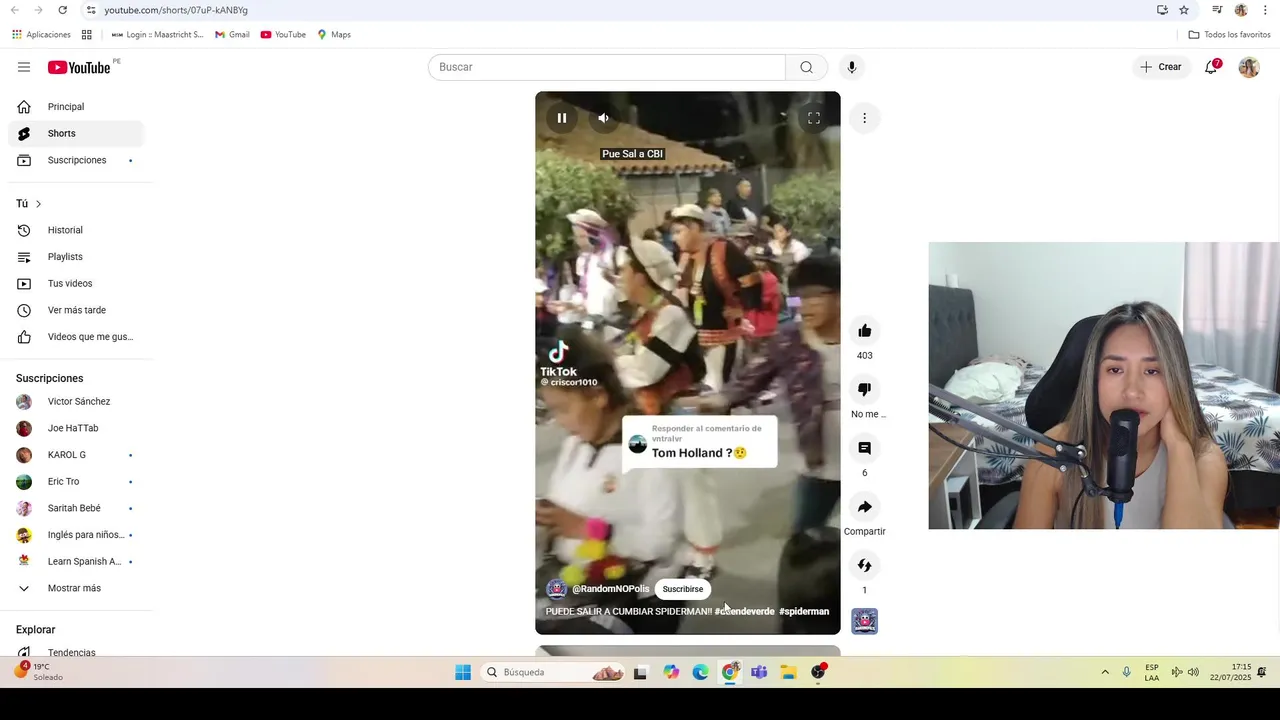Toggle the hamburger guide menu
1280x720 pixels.
(x=24, y=67)
